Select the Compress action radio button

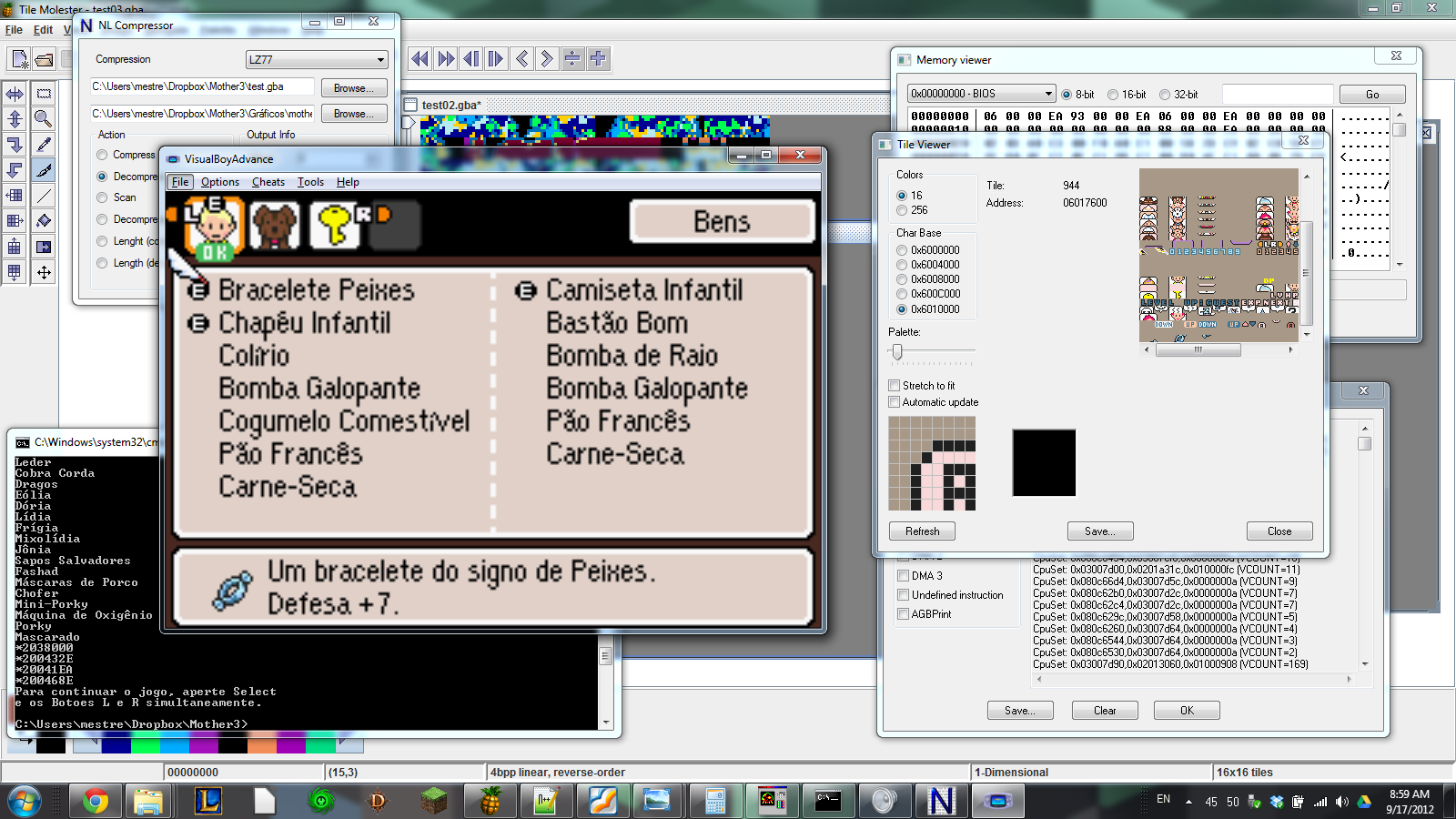(102, 155)
